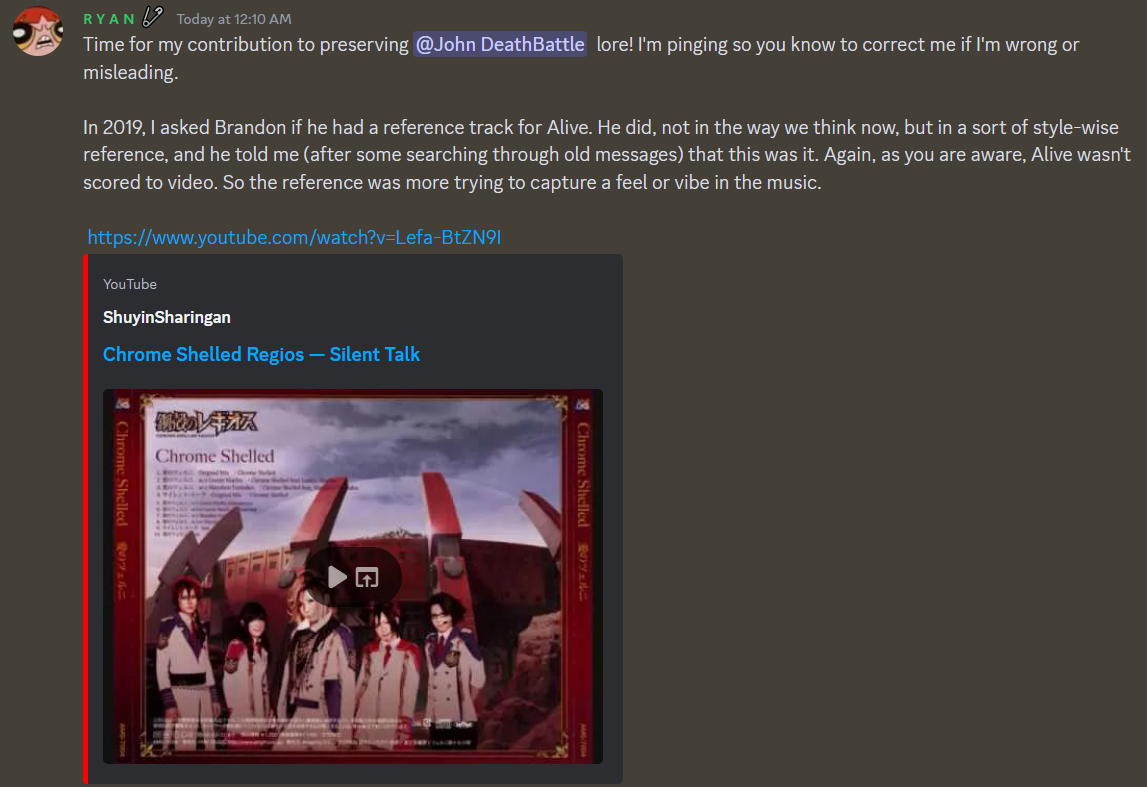Follow the youtube.com/watch?v=Lefa-BtZN9I link
Viewport: 1147px width, 787px height.
click(x=294, y=237)
